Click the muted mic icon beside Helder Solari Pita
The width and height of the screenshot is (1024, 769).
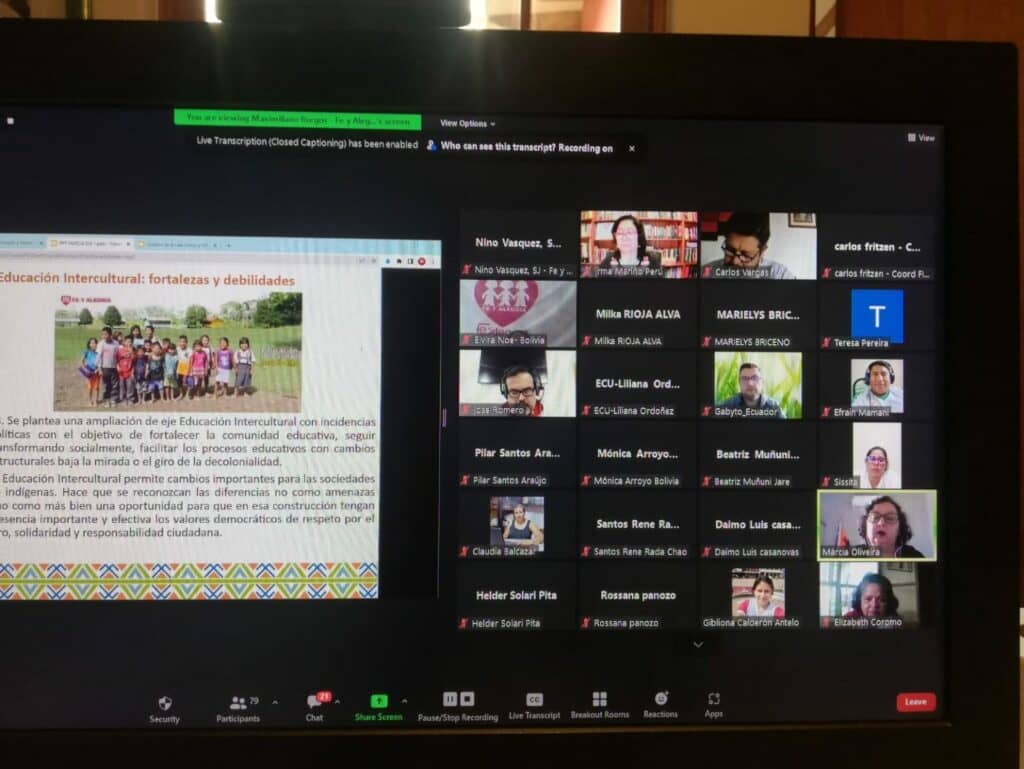(464, 623)
